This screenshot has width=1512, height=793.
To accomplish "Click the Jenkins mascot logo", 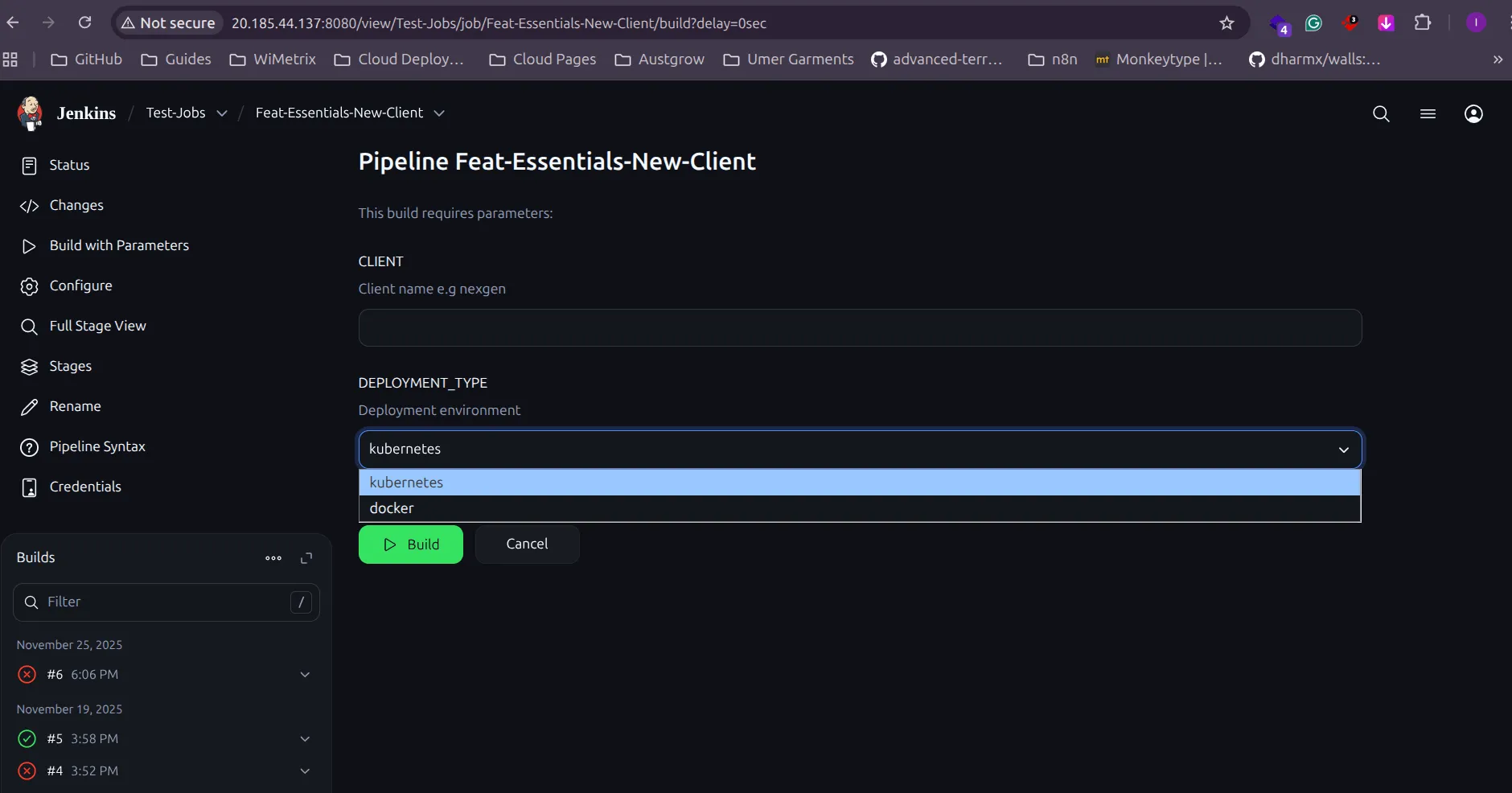I will tap(31, 113).
